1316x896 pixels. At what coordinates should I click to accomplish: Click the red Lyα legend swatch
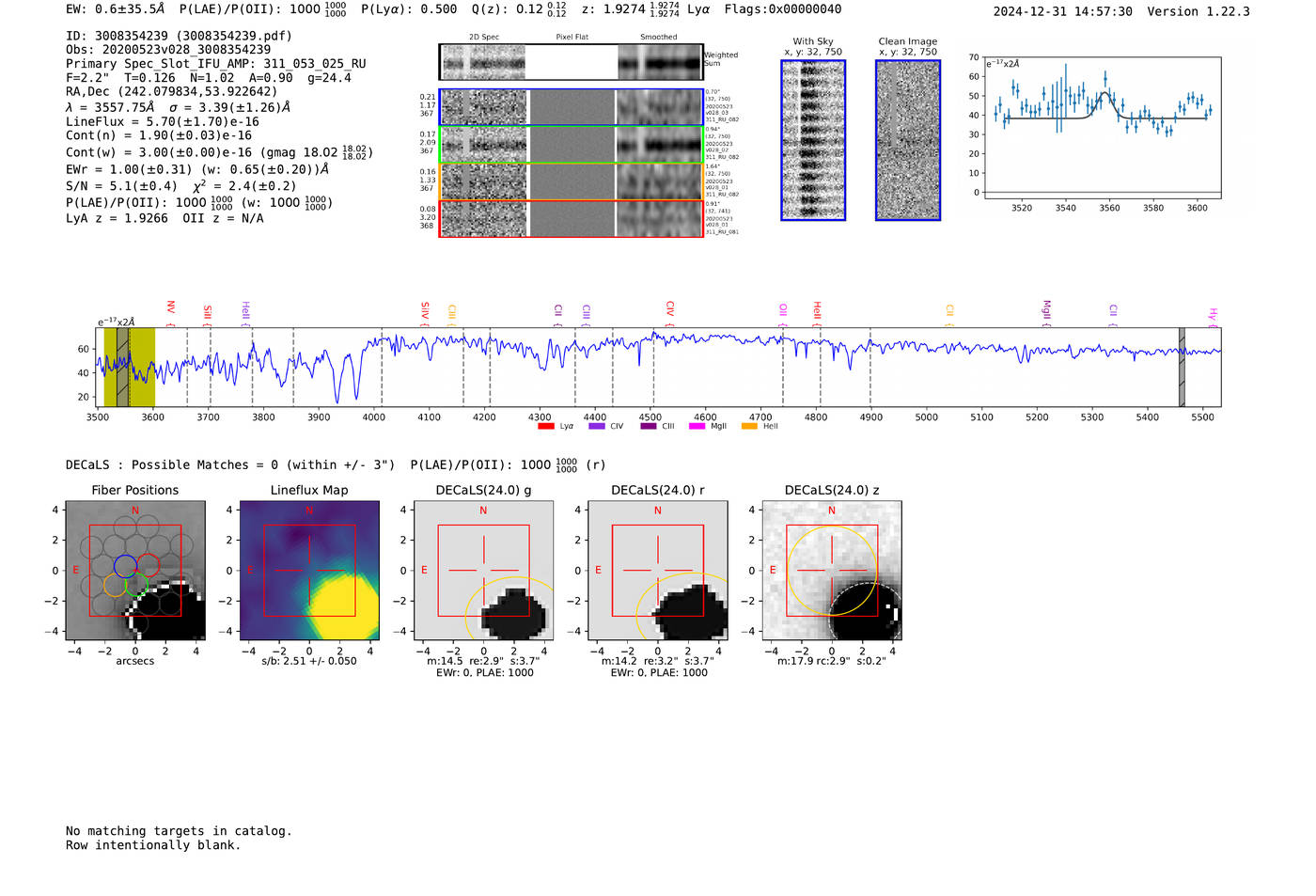click(545, 426)
